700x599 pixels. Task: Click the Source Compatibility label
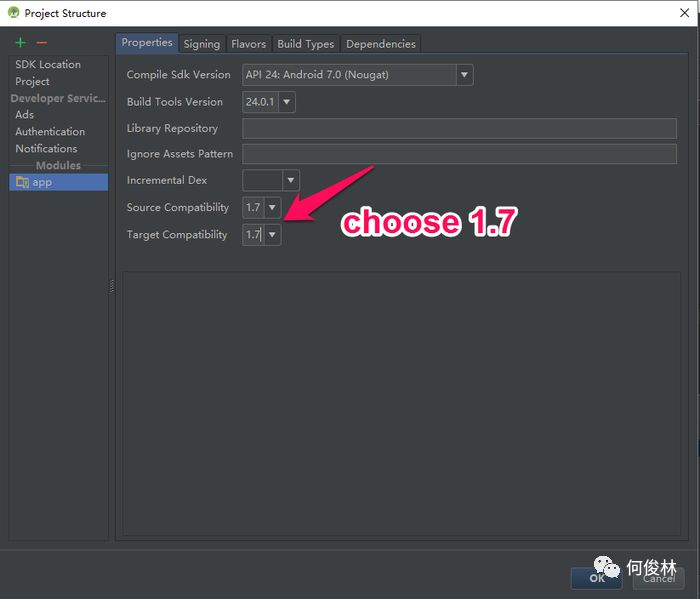click(x=178, y=208)
